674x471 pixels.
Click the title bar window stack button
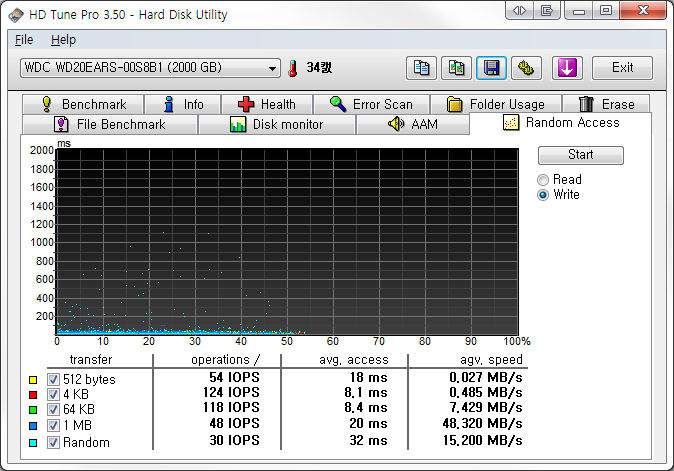click(546, 10)
